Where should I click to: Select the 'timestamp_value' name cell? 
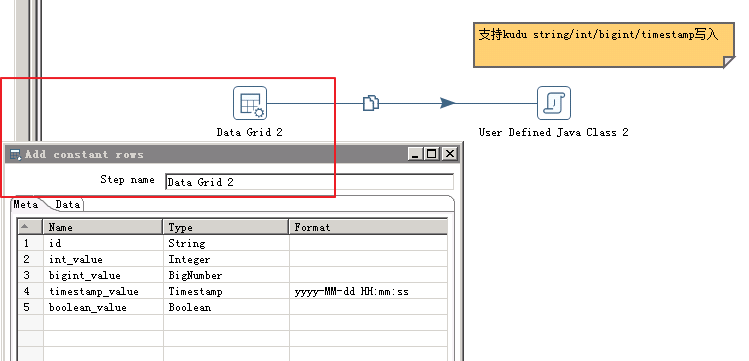pyautogui.click(x=103, y=291)
